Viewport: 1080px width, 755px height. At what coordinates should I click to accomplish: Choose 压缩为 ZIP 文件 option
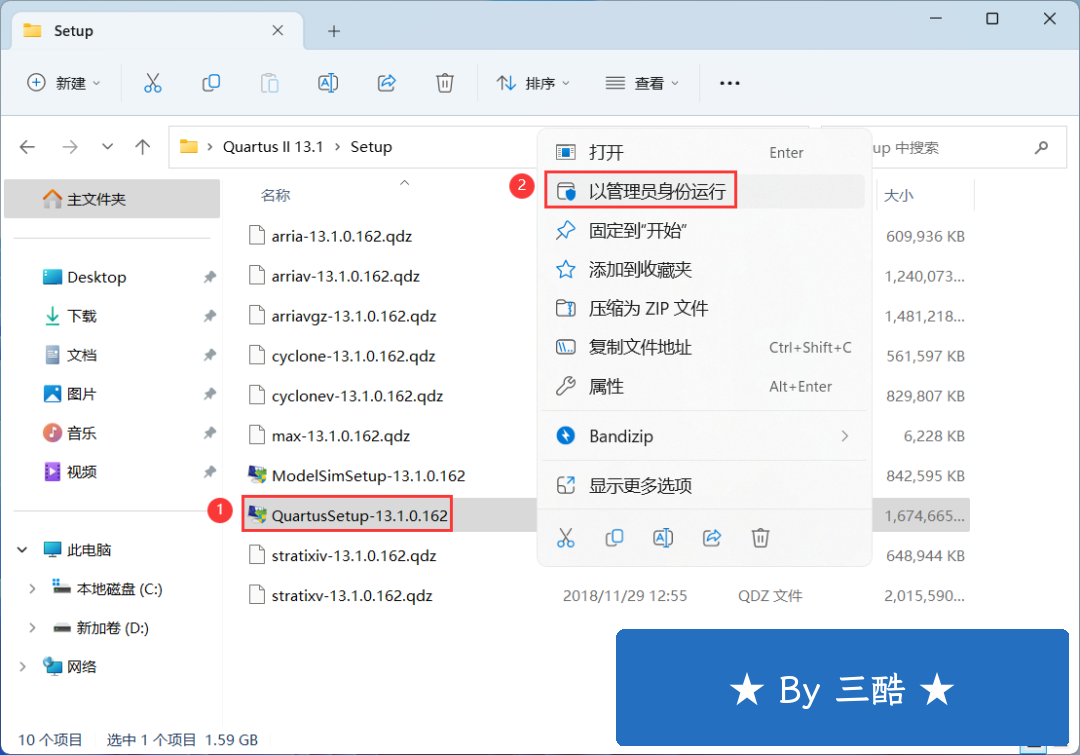648,309
